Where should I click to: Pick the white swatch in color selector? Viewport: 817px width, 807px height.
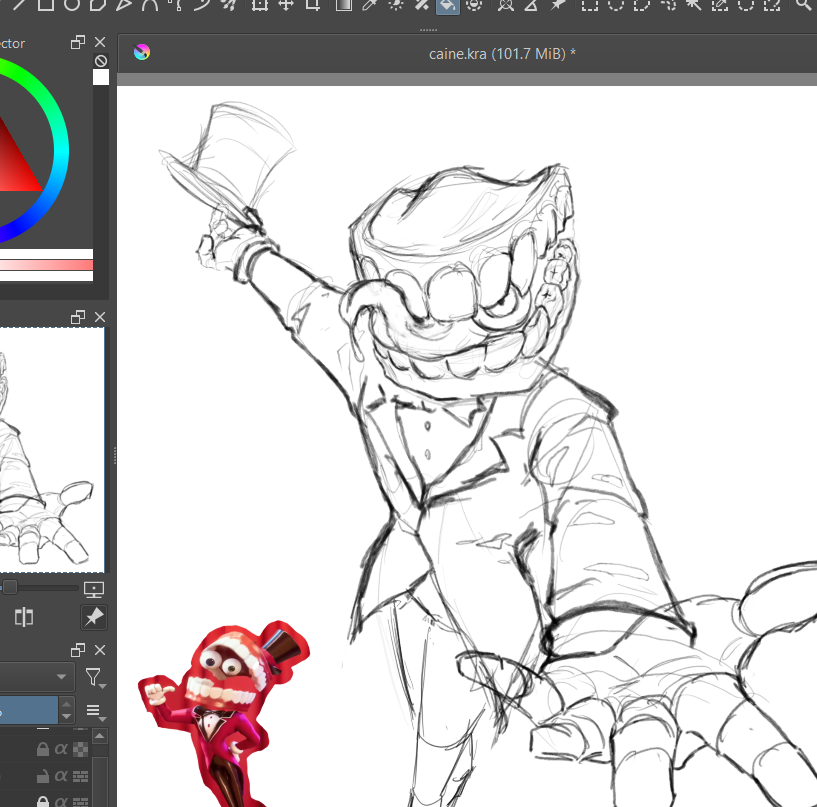click(x=101, y=77)
